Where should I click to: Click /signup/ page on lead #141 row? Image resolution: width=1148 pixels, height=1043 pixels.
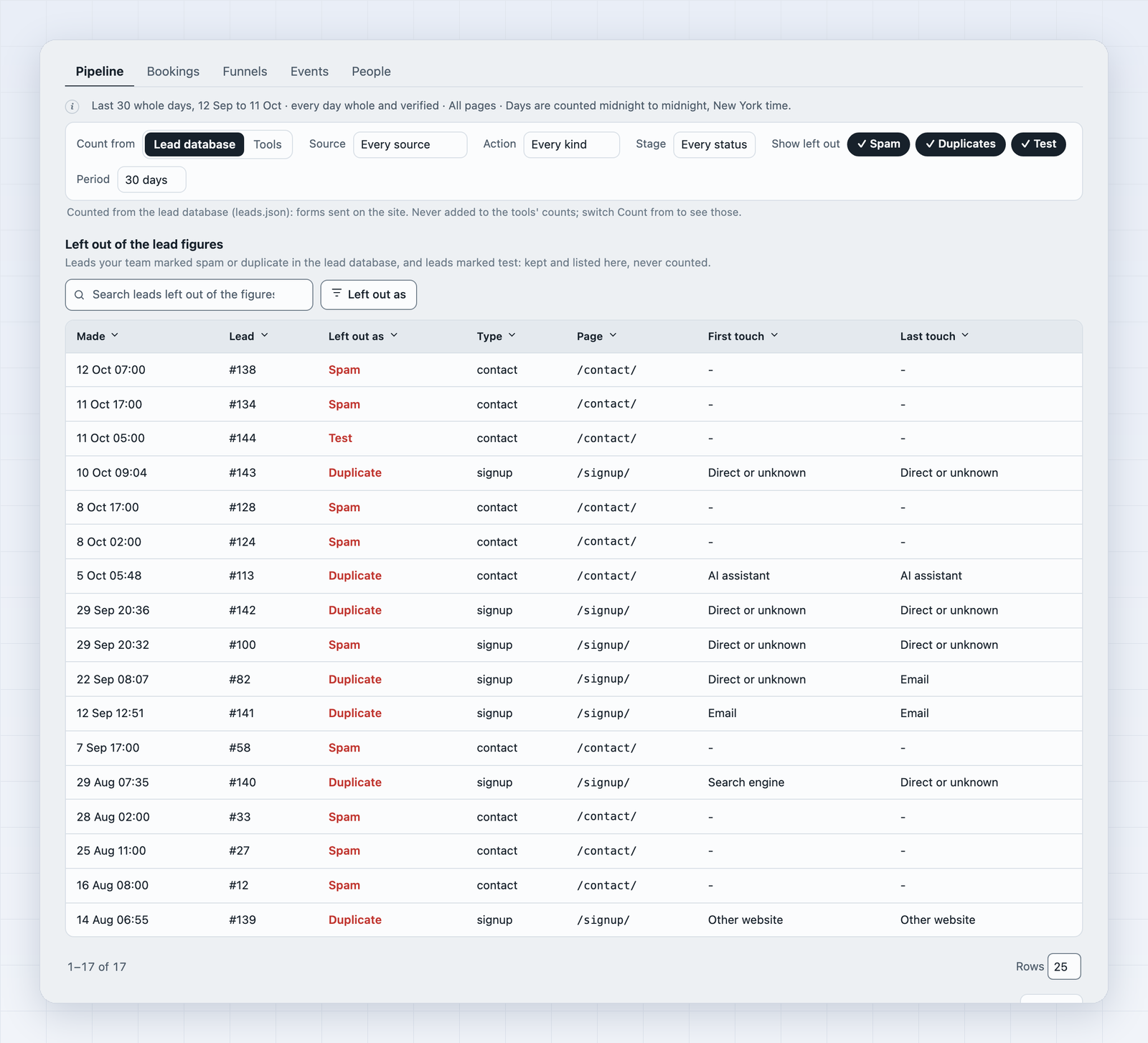point(603,713)
